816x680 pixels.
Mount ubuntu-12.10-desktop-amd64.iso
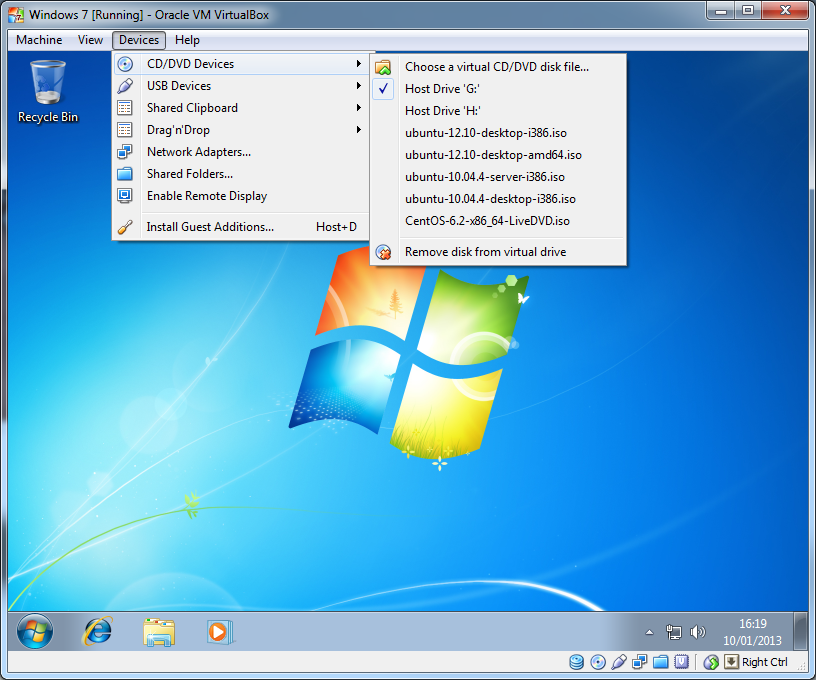coord(493,155)
